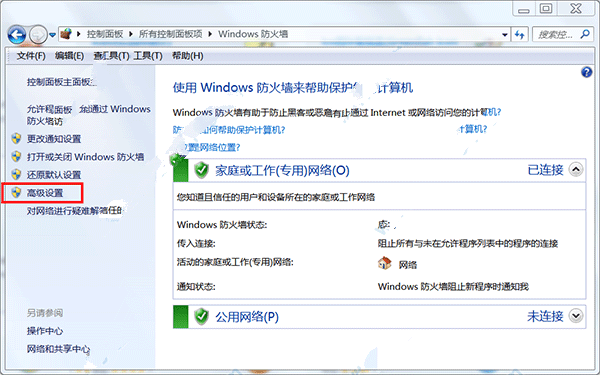Collapse home network section with up chevron
Viewport: 600px width, 375px height.
point(576,169)
